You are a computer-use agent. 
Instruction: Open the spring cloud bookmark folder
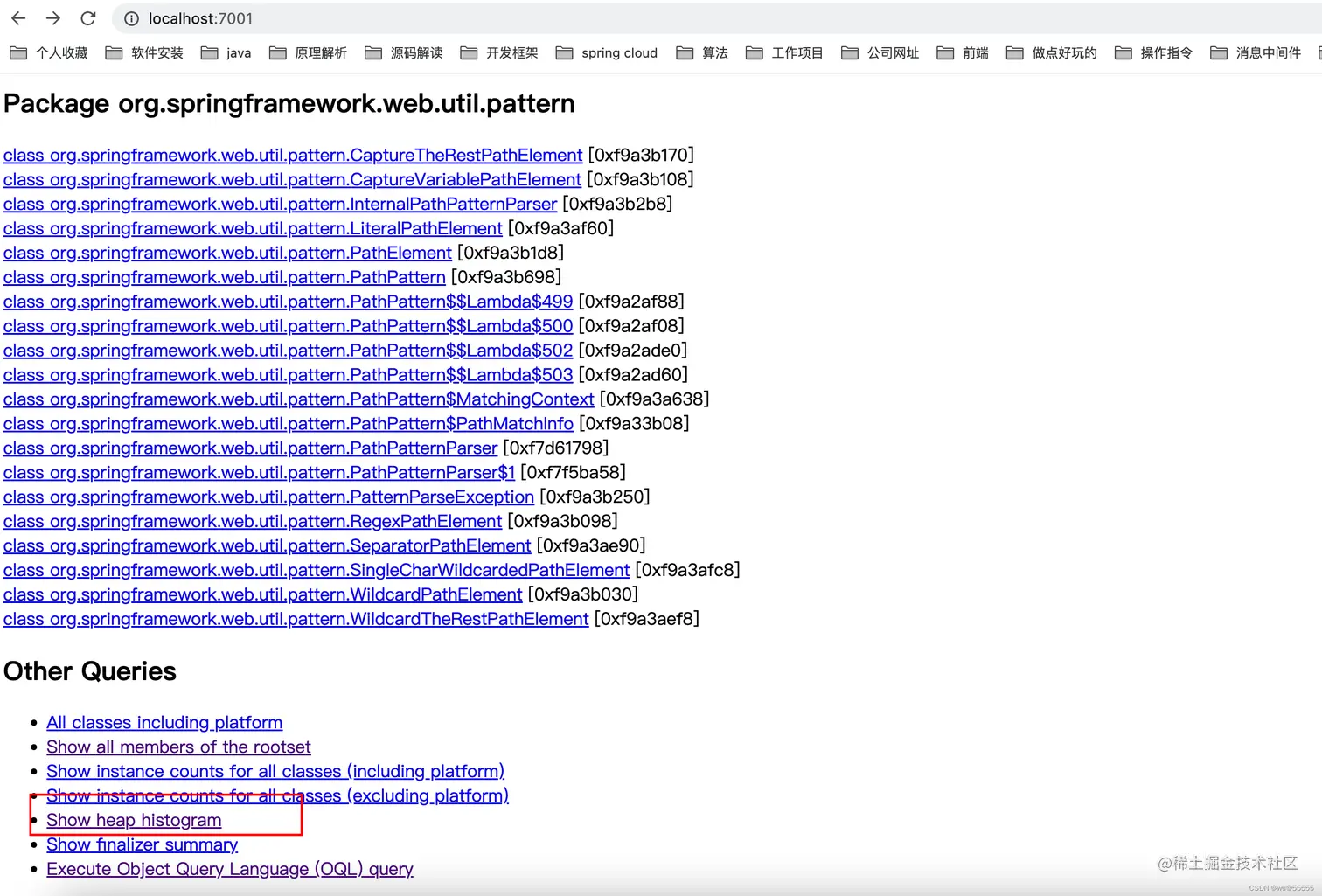[607, 53]
